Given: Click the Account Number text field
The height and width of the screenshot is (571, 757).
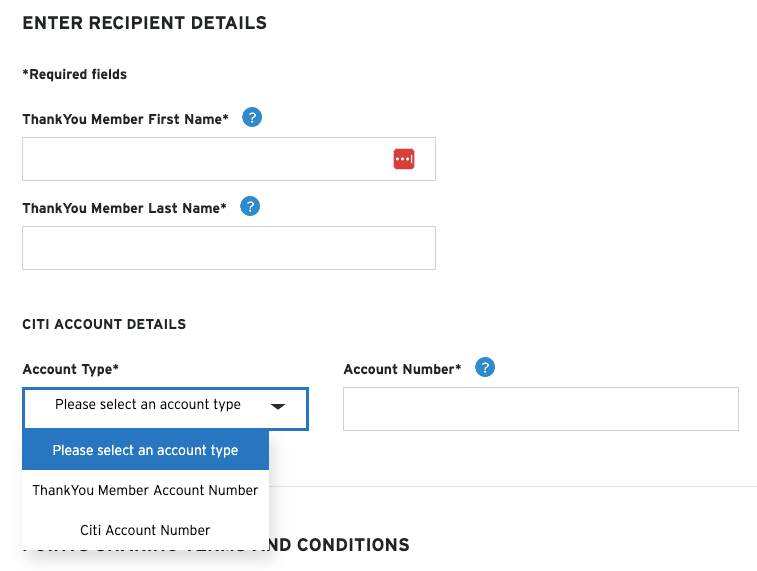Looking at the screenshot, I should (x=541, y=409).
